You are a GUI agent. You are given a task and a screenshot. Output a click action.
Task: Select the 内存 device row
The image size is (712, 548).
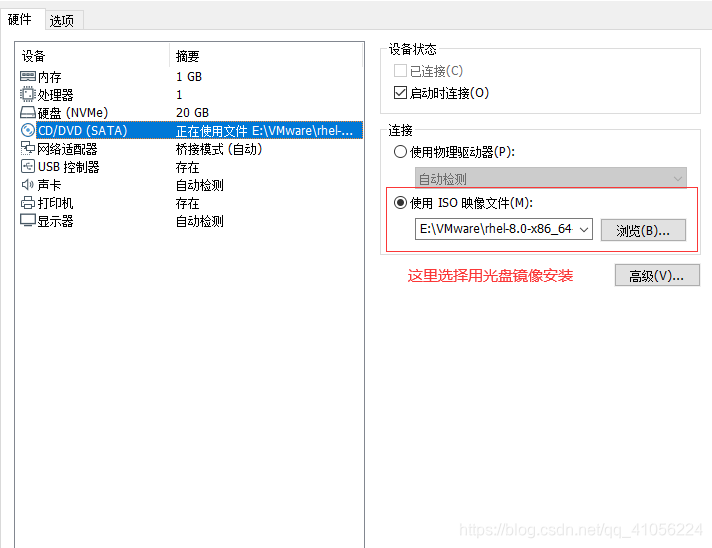click(191, 76)
